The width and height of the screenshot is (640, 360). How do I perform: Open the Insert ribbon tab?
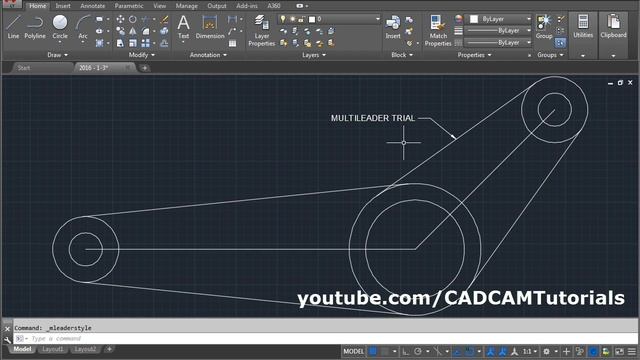click(63, 6)
